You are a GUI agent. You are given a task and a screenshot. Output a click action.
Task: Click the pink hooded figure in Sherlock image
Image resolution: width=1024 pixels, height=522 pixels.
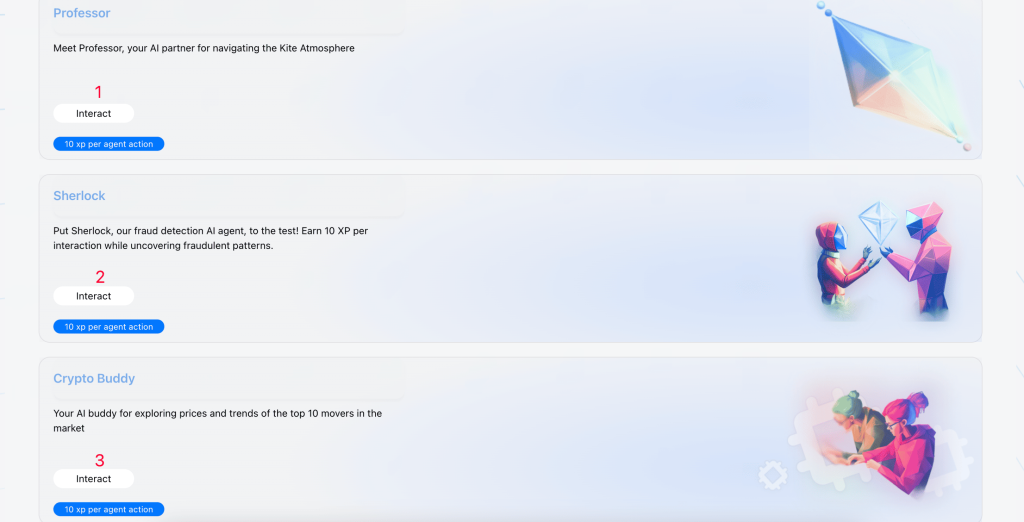pos(922,260)
